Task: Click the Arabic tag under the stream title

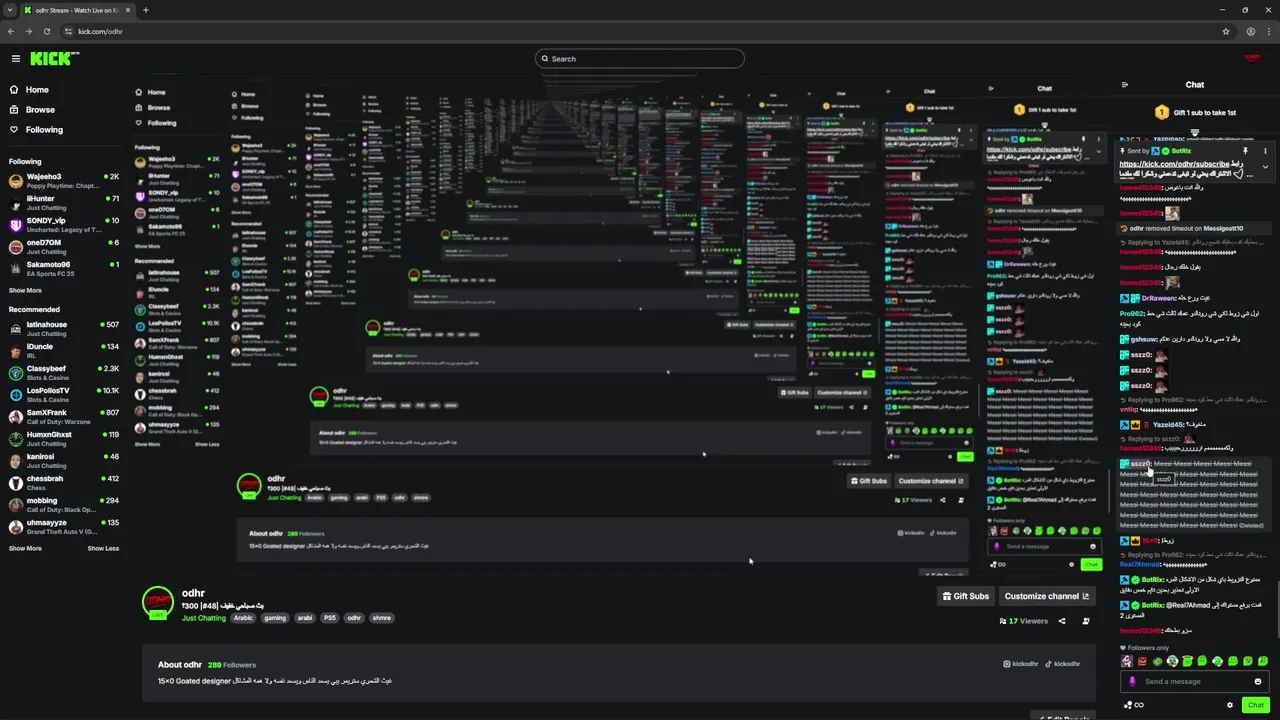Action: 244,618
